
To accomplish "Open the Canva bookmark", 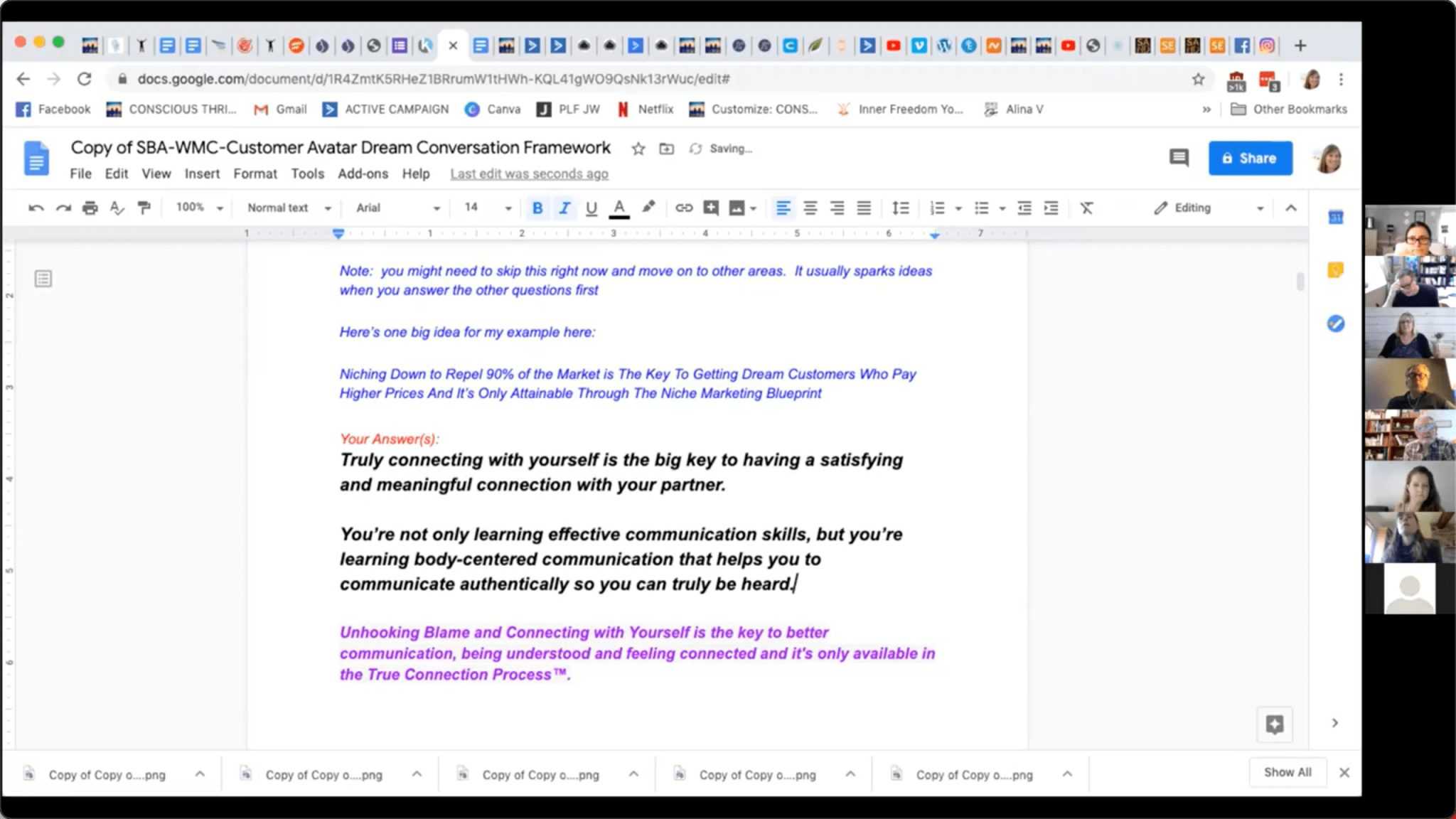I will (x=493, y=109).
